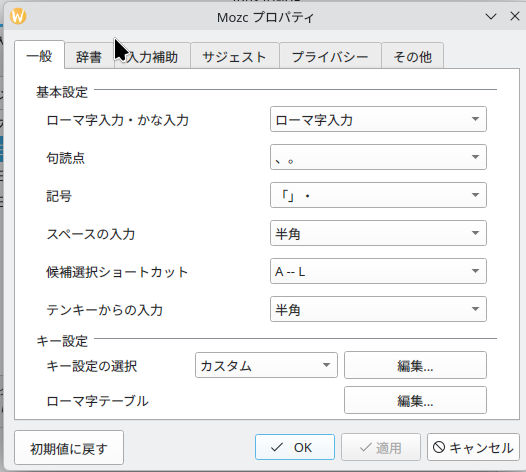This screenshot has width=526, height=472.
Task: Open the プライバシー tab
Action: [330, 56]
